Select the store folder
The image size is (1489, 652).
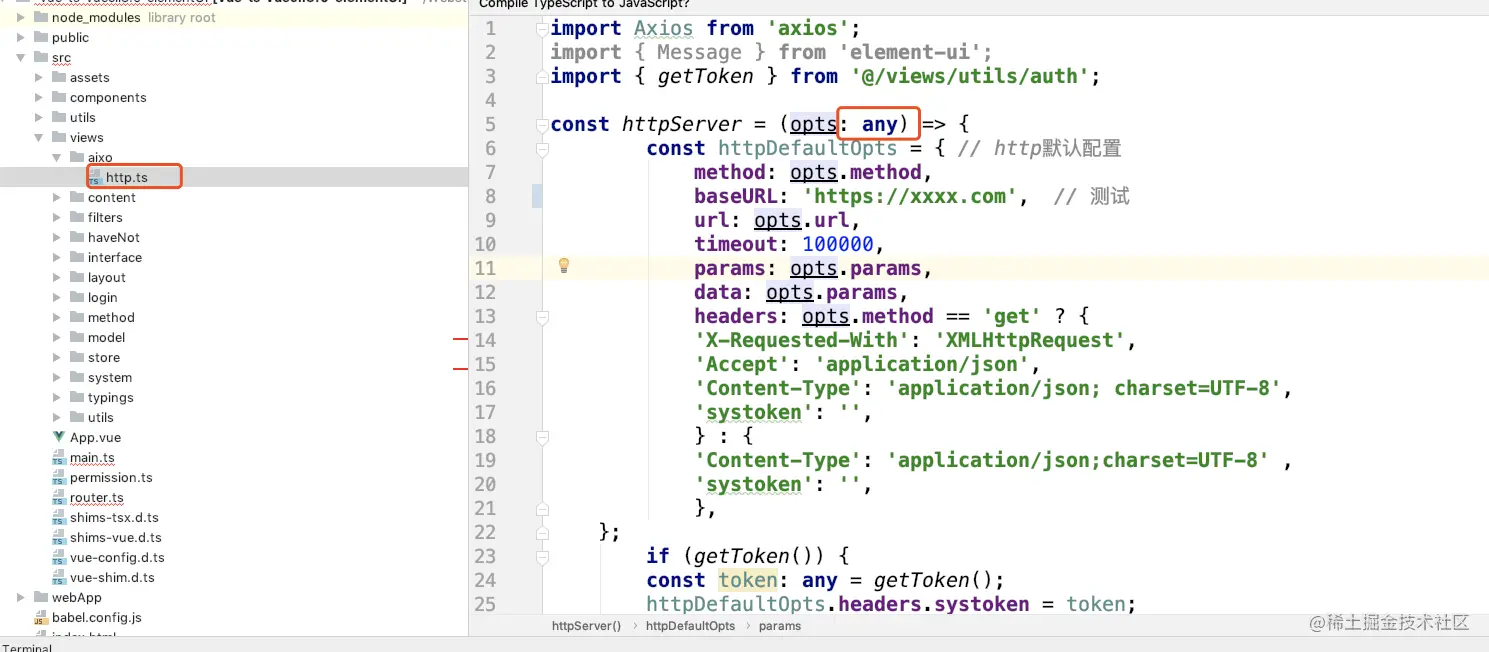pos(104,357)
